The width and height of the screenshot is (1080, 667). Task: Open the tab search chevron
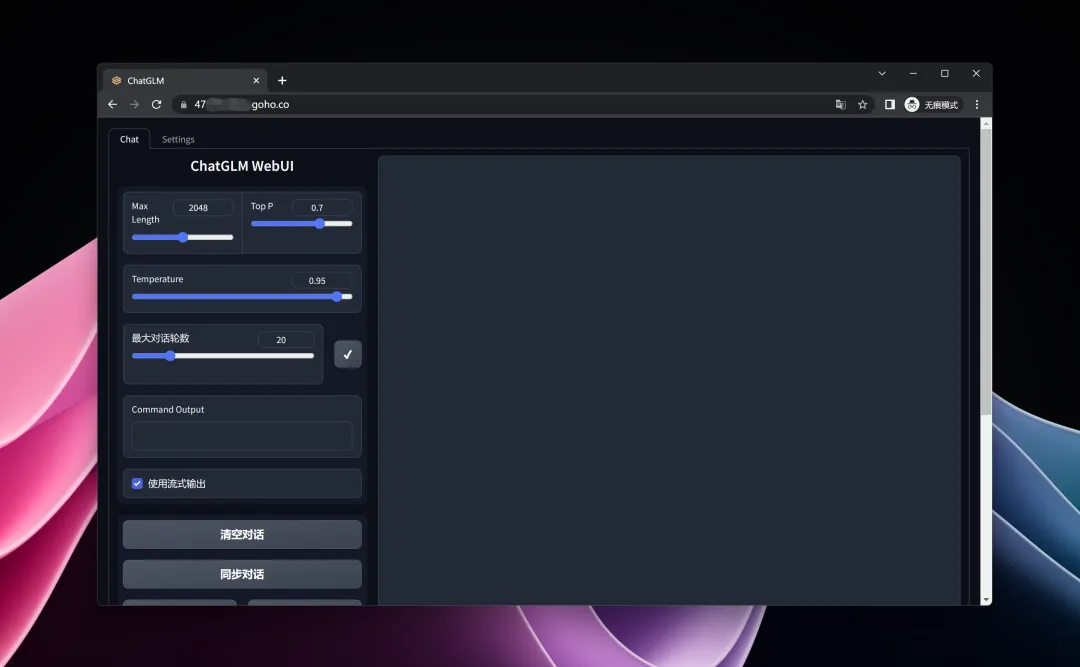882,74
